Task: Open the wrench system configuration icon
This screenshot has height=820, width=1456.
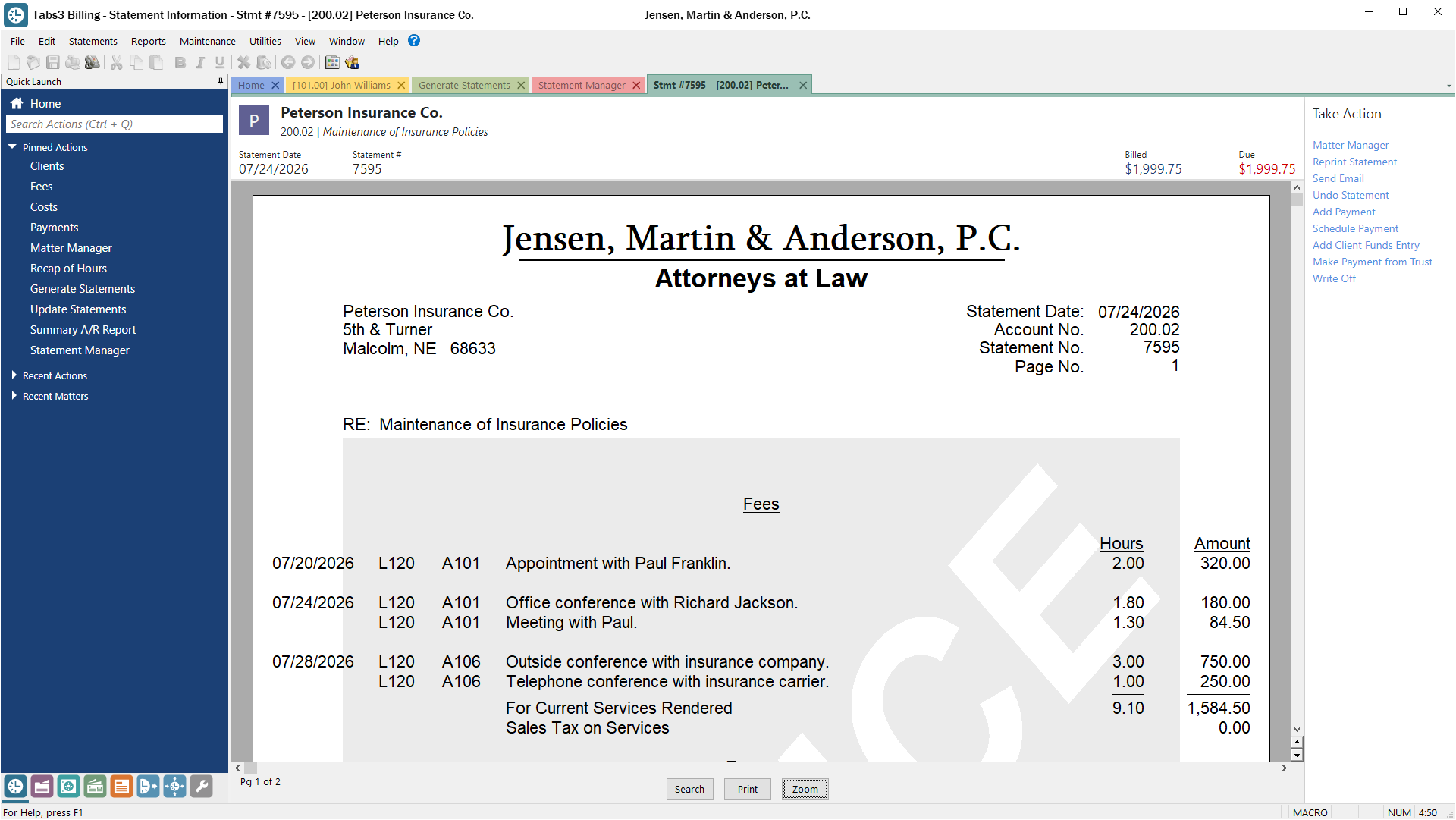Action: (x=201, y=787)
